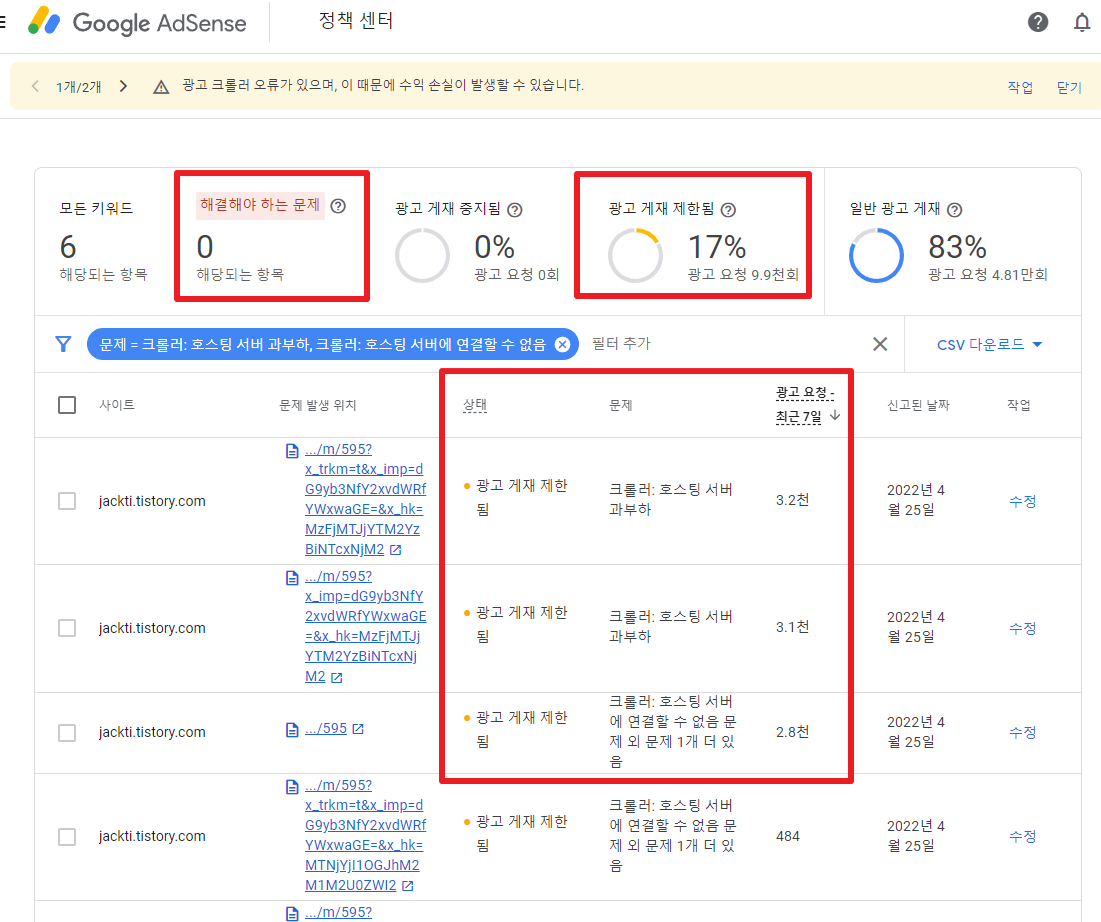Click help icon beside 해결해야 하는 문제
This screenshot has width=1101, height=922.
tap(338, 206)
